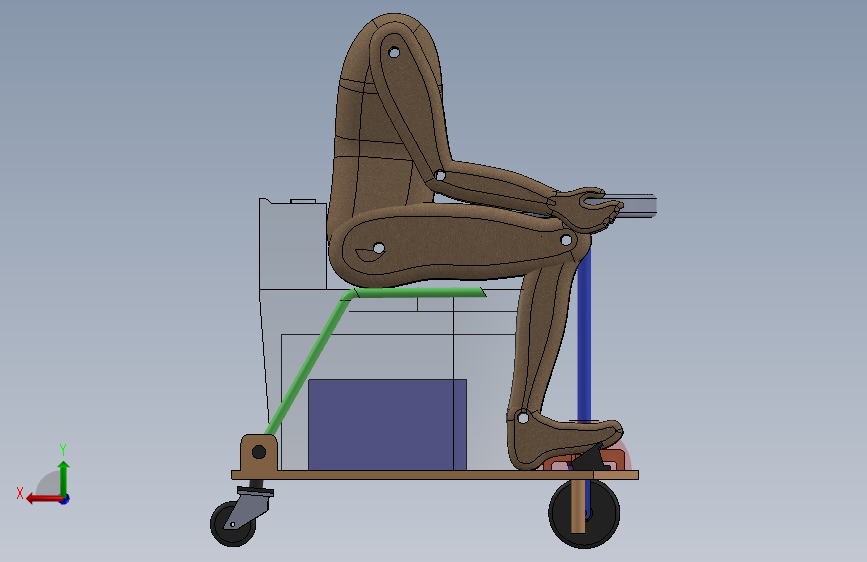The height and width of the screenshot is (562, 867).
Task: Click the green Y axis arrow of the triad
Action: point(64,477)
